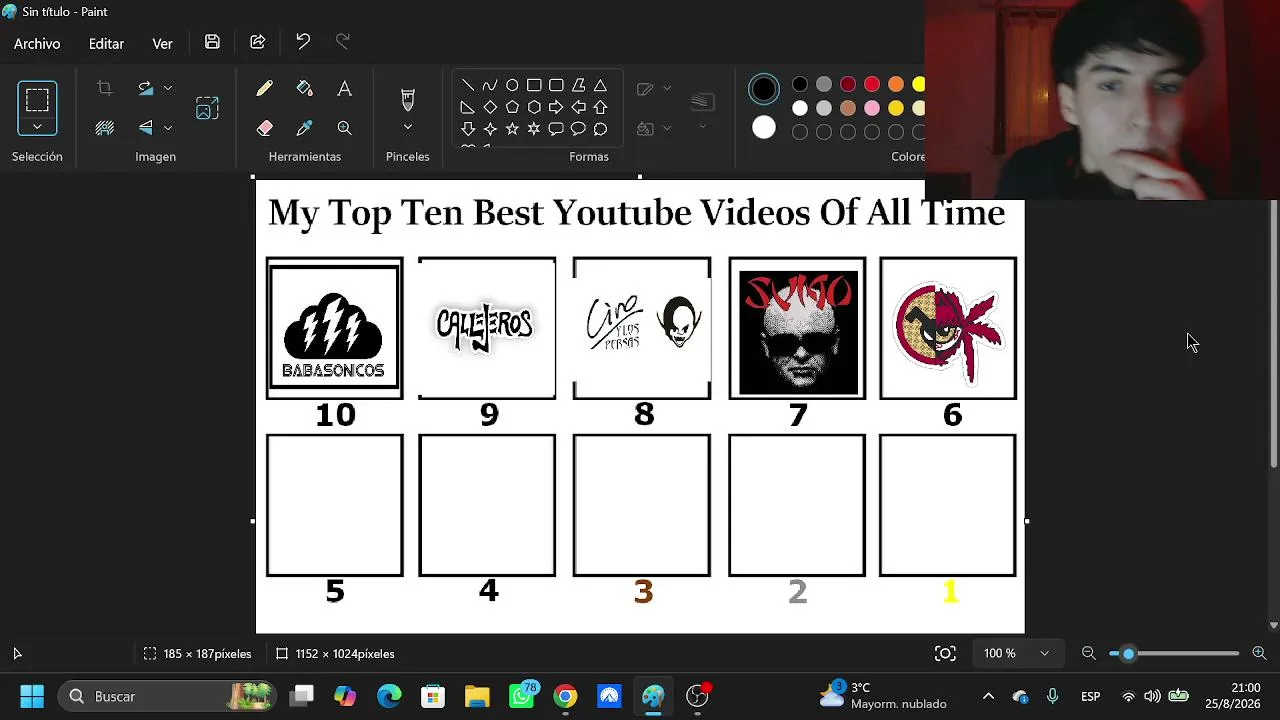Pick the red color swatch
The height and width of the screenshot is (720, 1280).
pyautogui.click(x=872, y=84)
